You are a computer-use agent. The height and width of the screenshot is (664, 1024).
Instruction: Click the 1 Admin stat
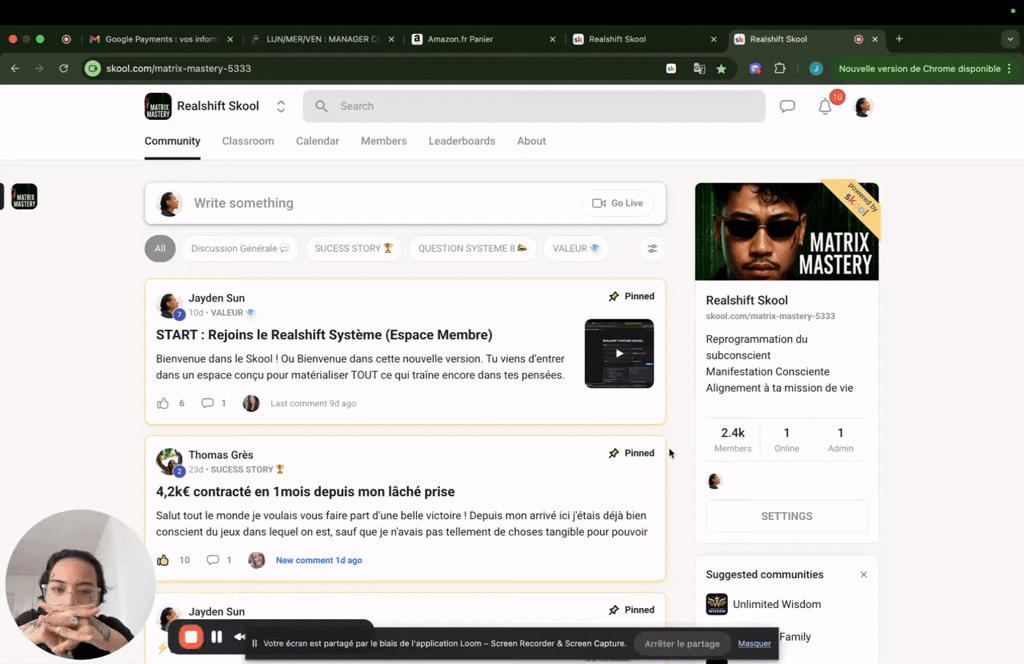[840, 439]
